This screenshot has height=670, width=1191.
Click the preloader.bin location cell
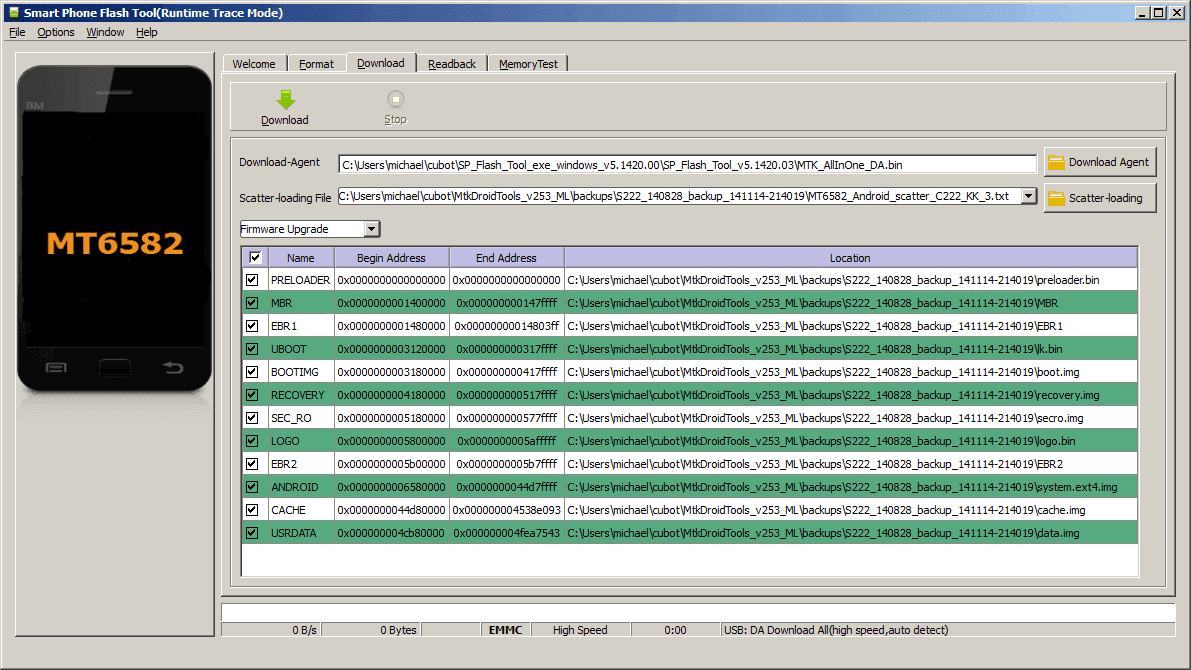(850, 280)
